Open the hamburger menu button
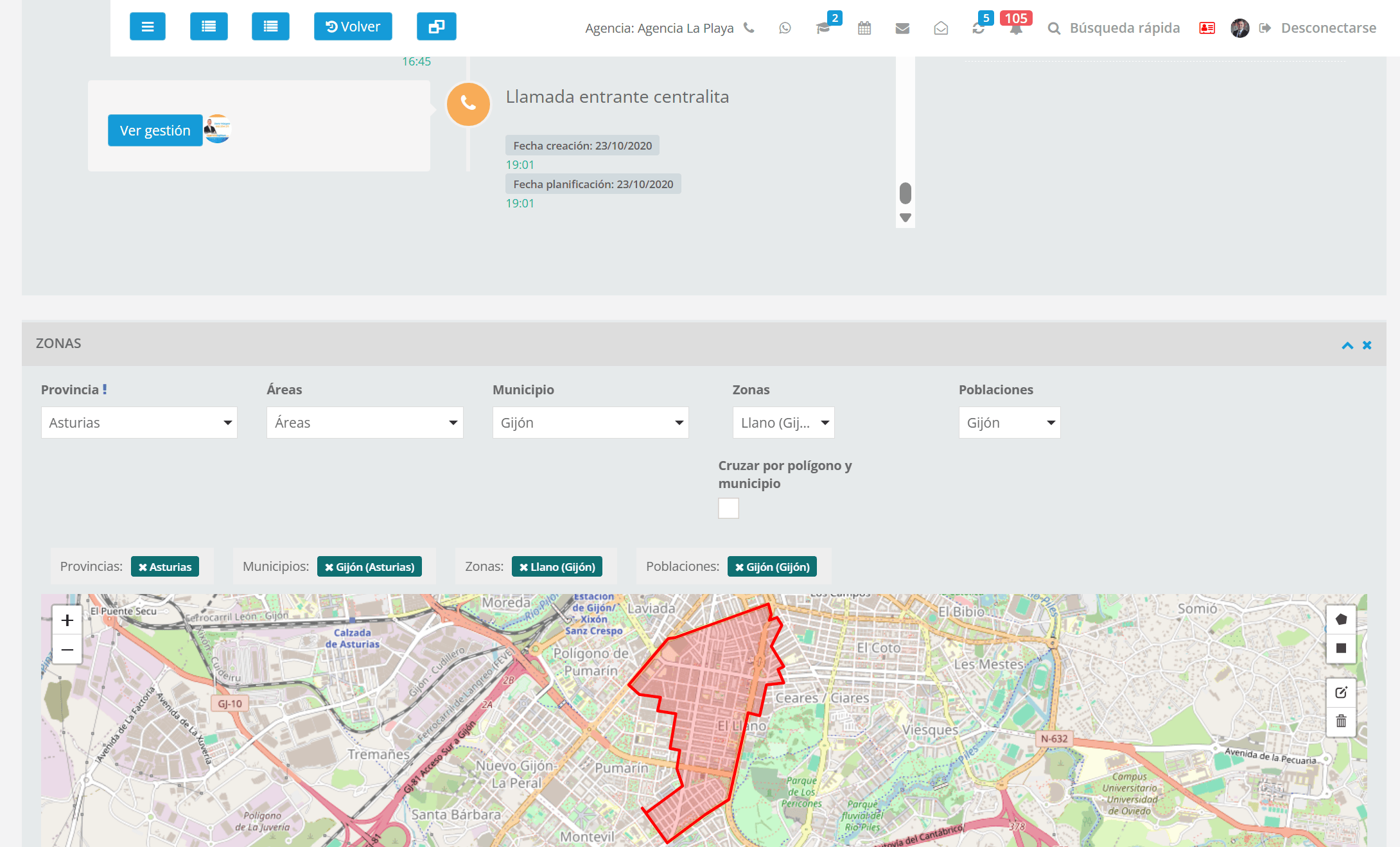 [148, 26]
